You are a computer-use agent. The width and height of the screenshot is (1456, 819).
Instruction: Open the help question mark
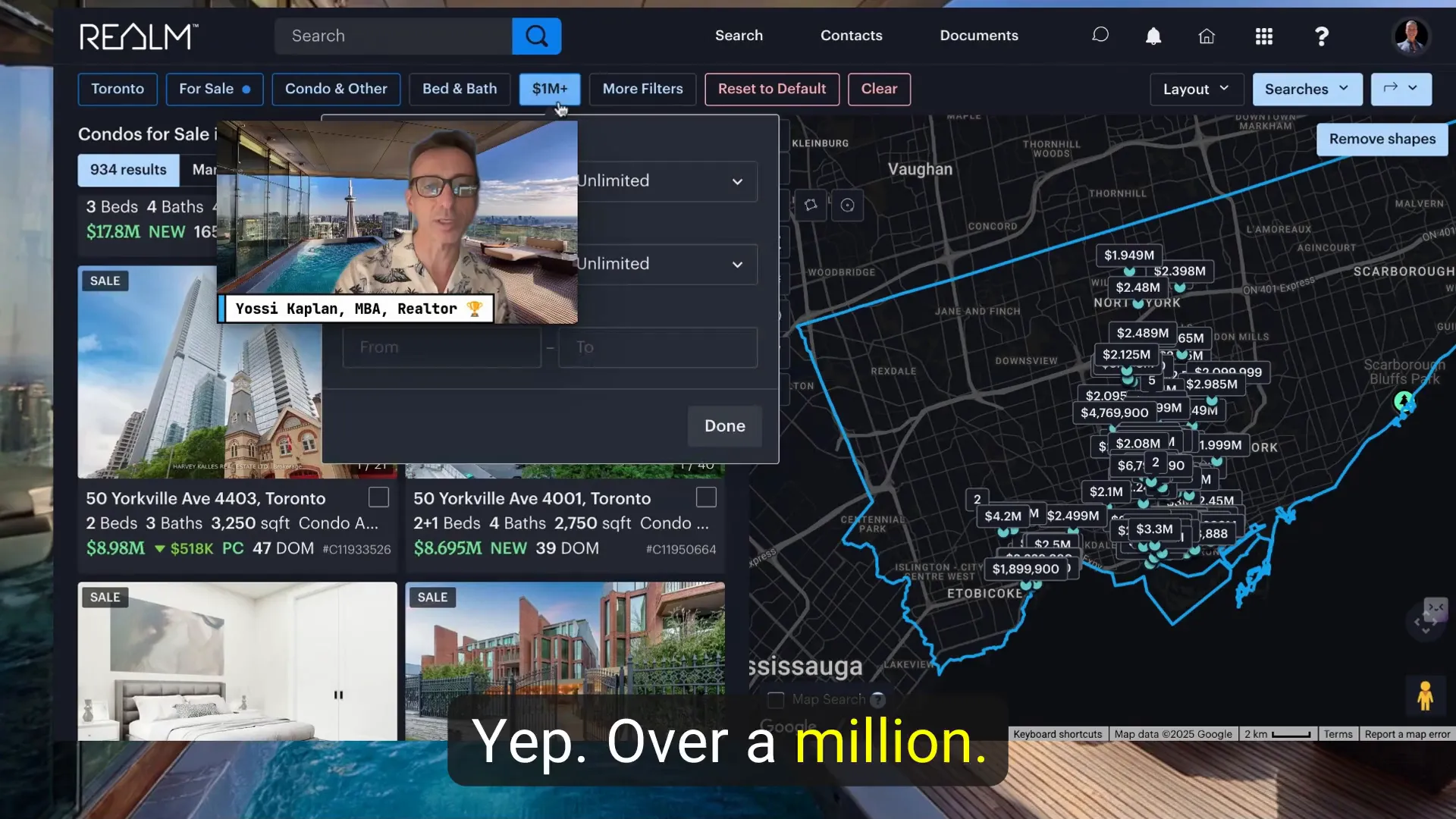coord(1321,36)
